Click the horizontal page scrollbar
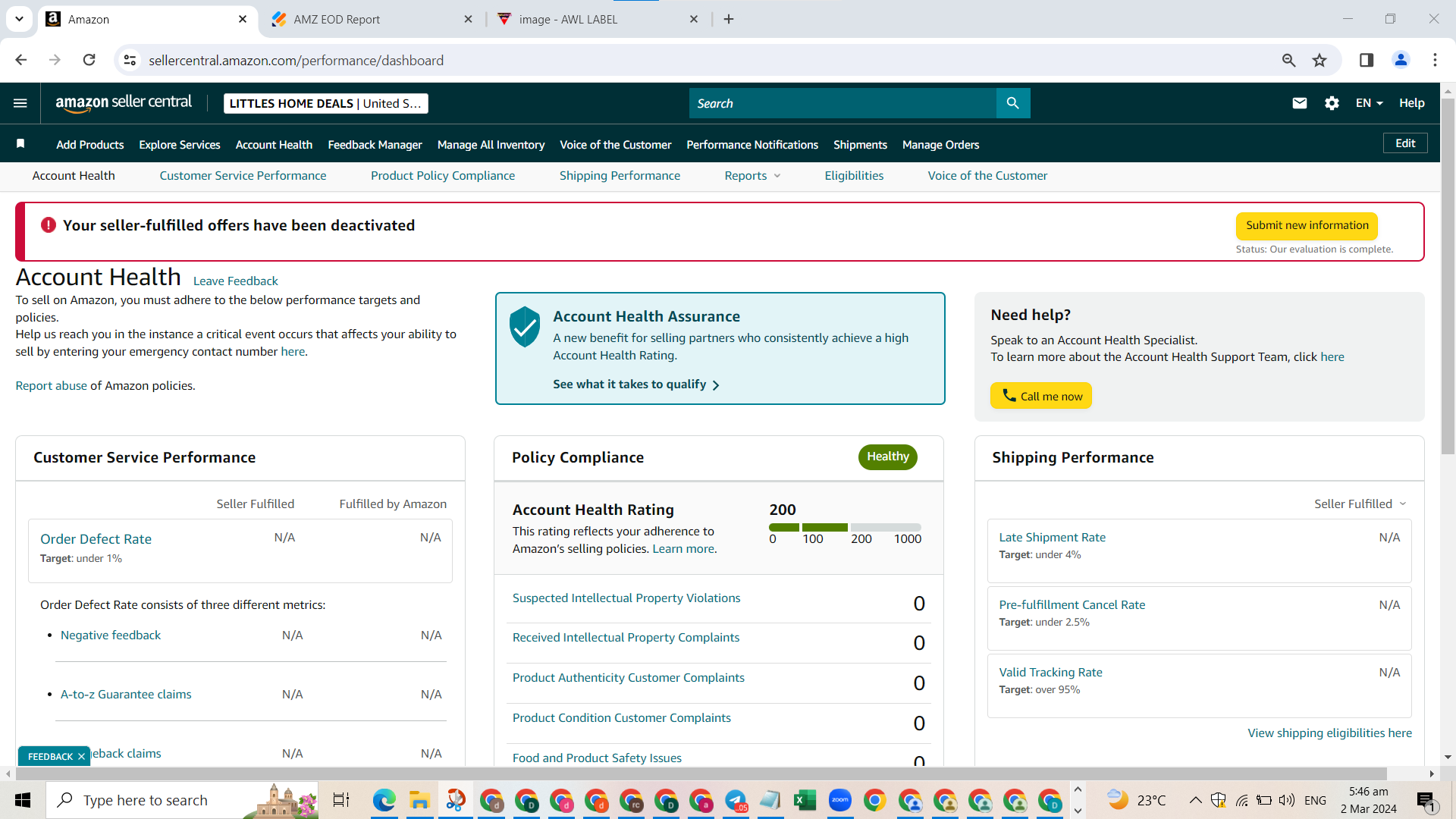Viewport: 1456px width, 819px height. coord(701,773)
